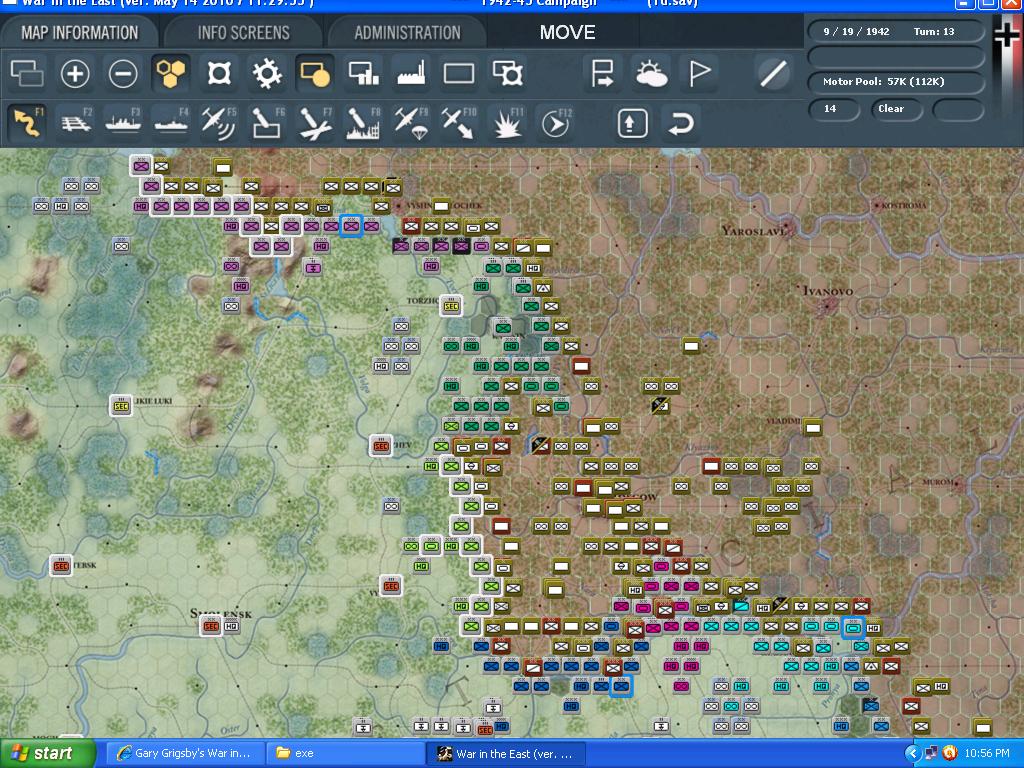This screenshot has width=1024, height=768.
Task: Select the F1 move mode arrow icon
Action: tap(27, 123)
